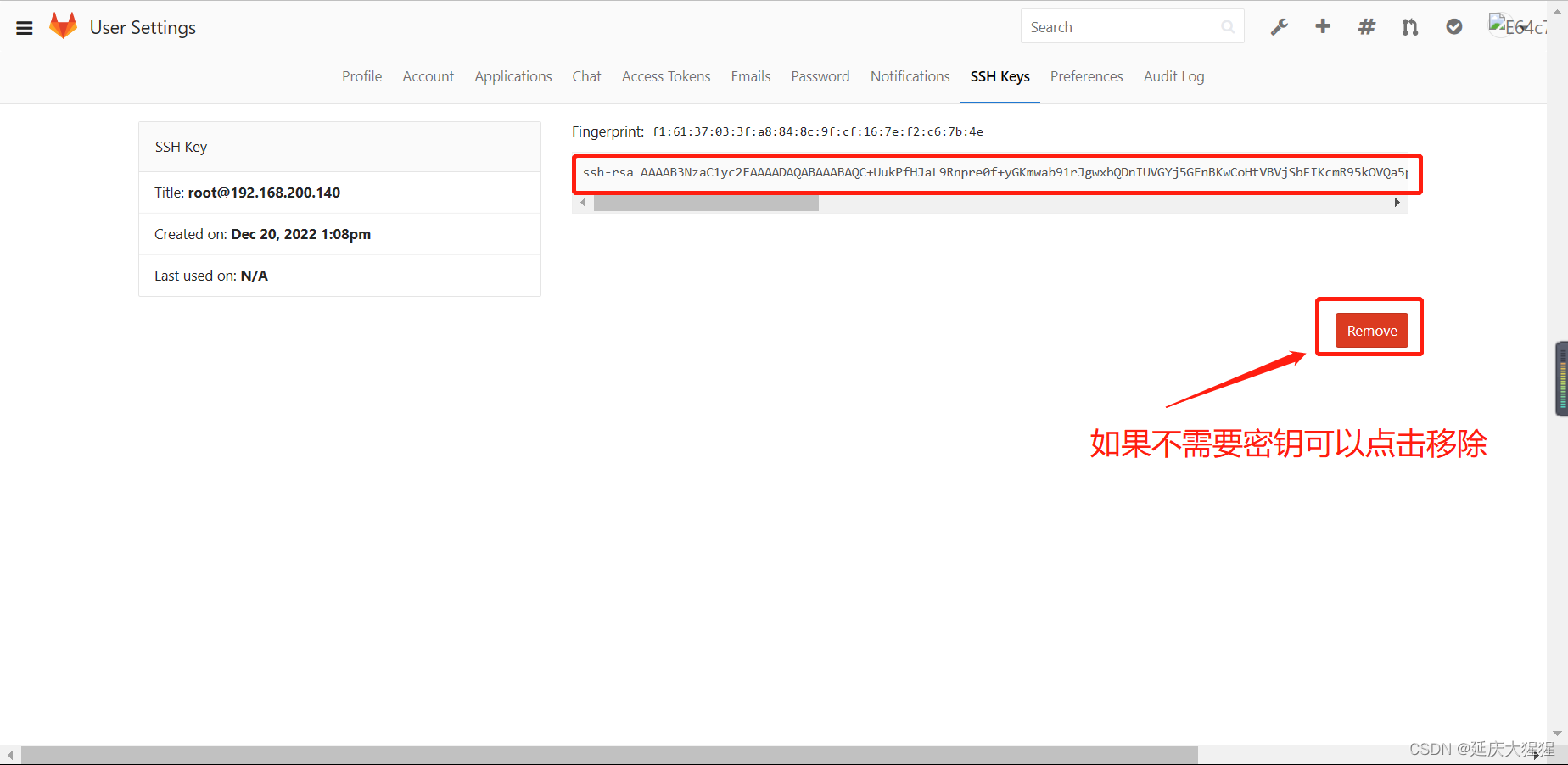Click the key box right scroll arrow
Viewport: 1568px width, 765px height.
coord(1397,203)
